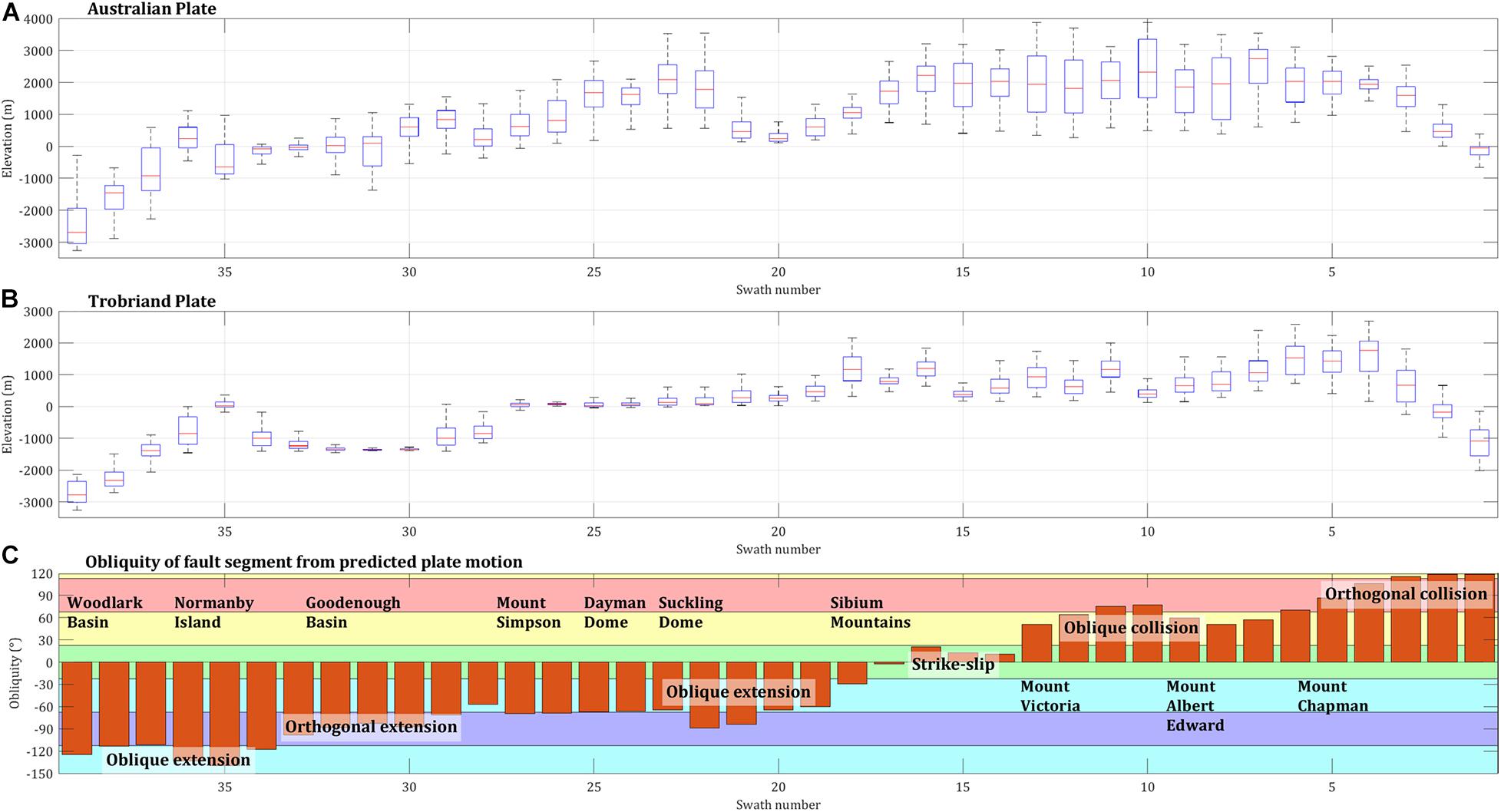This screenshot has height=812, width=1501.
Task: Click the "Strike-slip" annotation
Action: pyautogui.click(x=953, y=665)
